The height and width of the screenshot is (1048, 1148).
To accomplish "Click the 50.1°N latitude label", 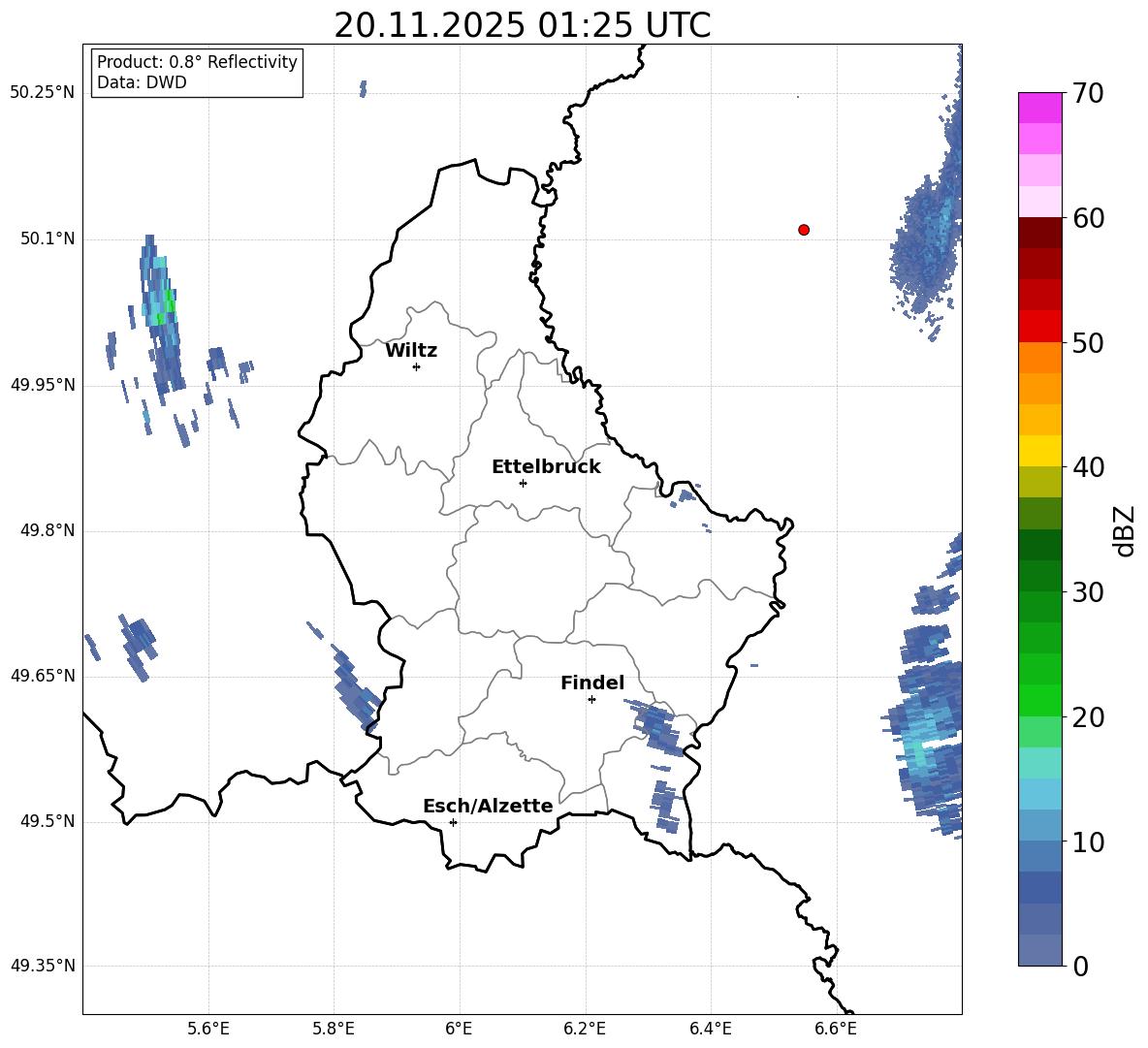I will (x=48, y=238).
